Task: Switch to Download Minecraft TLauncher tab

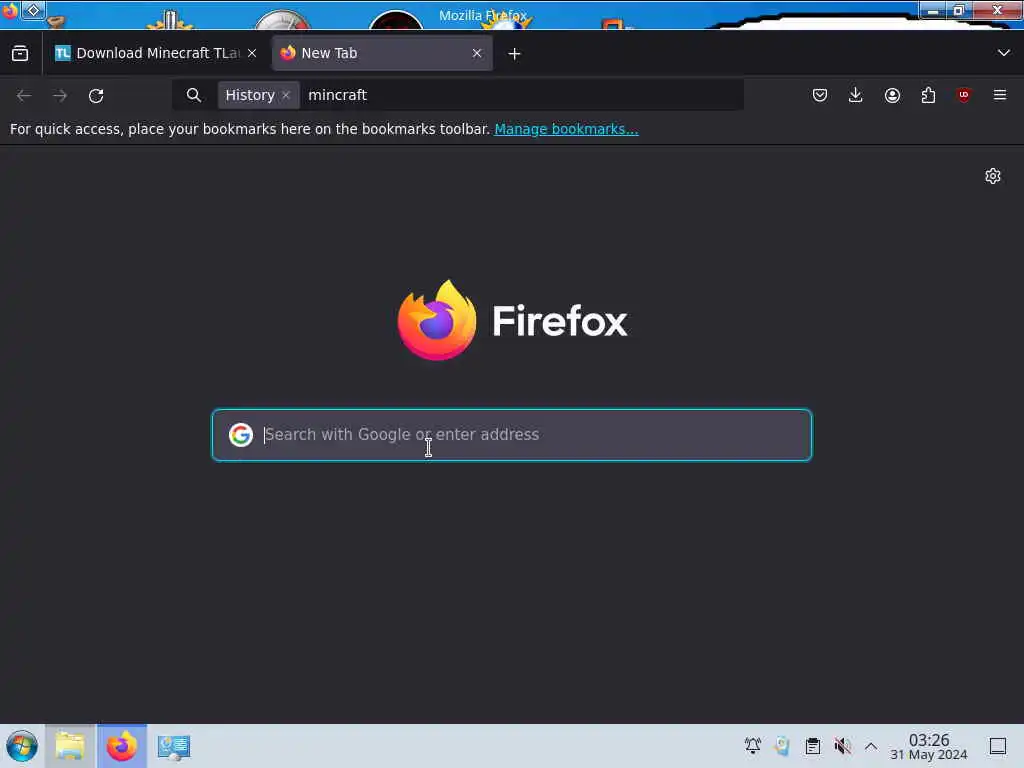Action: coord(155,54)
